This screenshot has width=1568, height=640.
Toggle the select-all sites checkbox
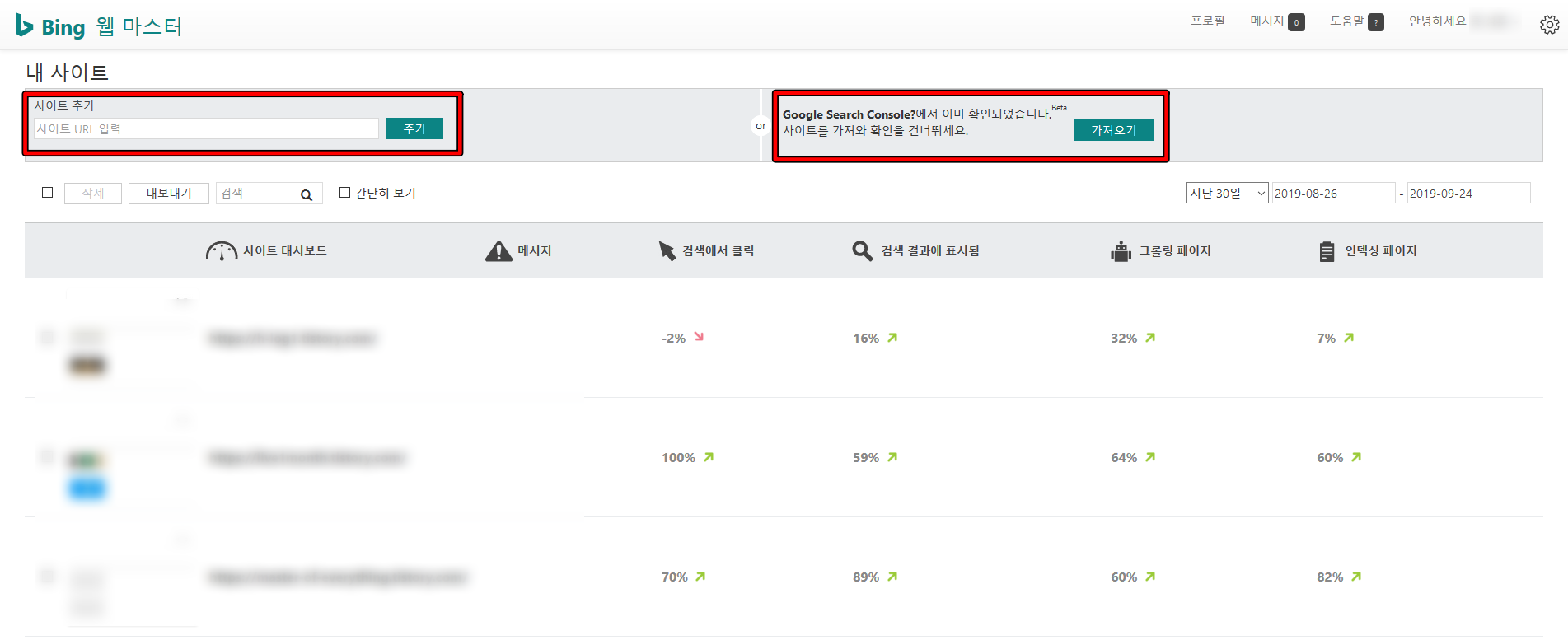tap(47, 193)
